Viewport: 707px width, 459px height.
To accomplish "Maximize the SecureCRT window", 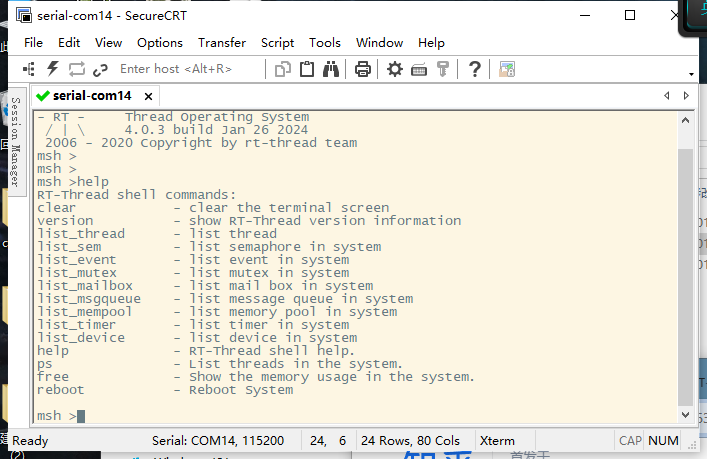I will (x=630, y=15).
